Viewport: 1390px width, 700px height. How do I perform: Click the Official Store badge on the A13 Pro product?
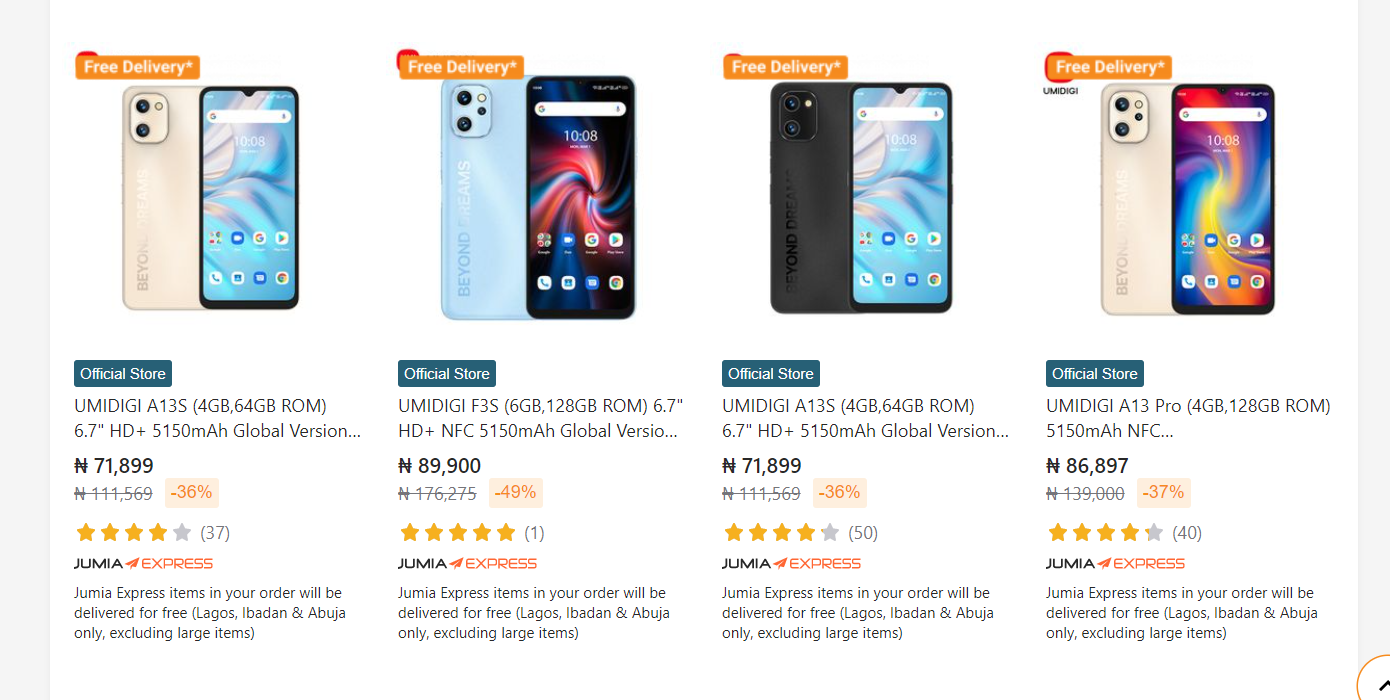1095,373
